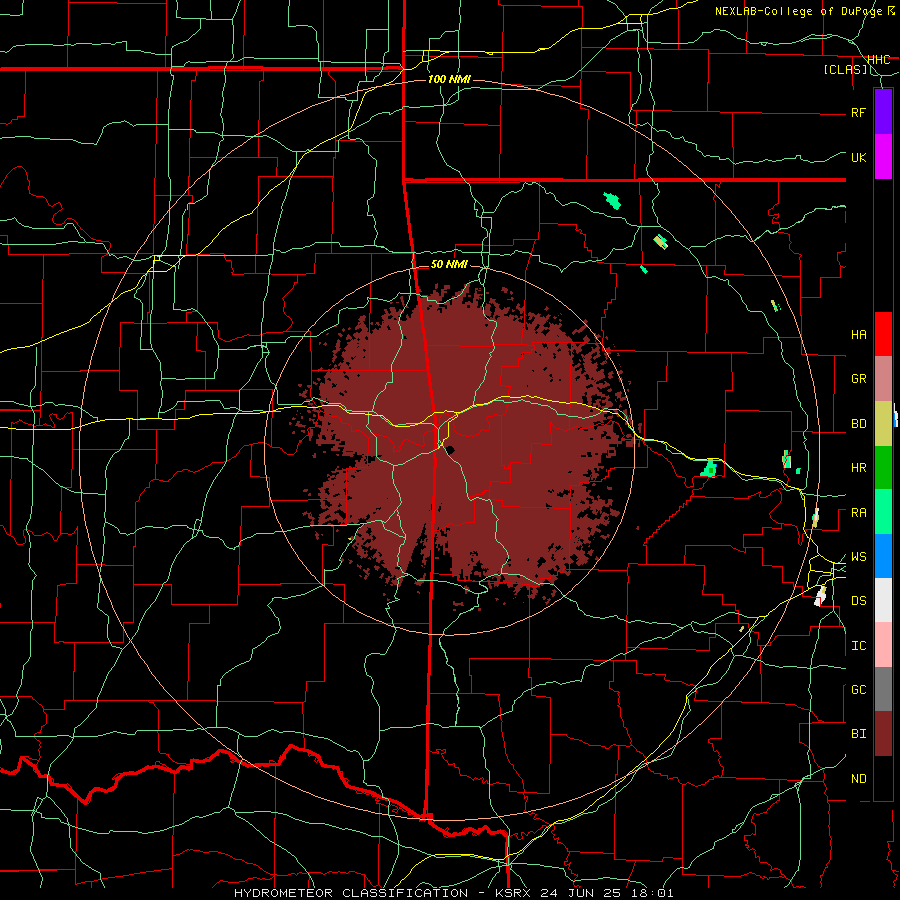The width and height of the screenshot is (900, 900).
Task: Pick the dark green HR legend swatch
Action: tap(883, 468)
